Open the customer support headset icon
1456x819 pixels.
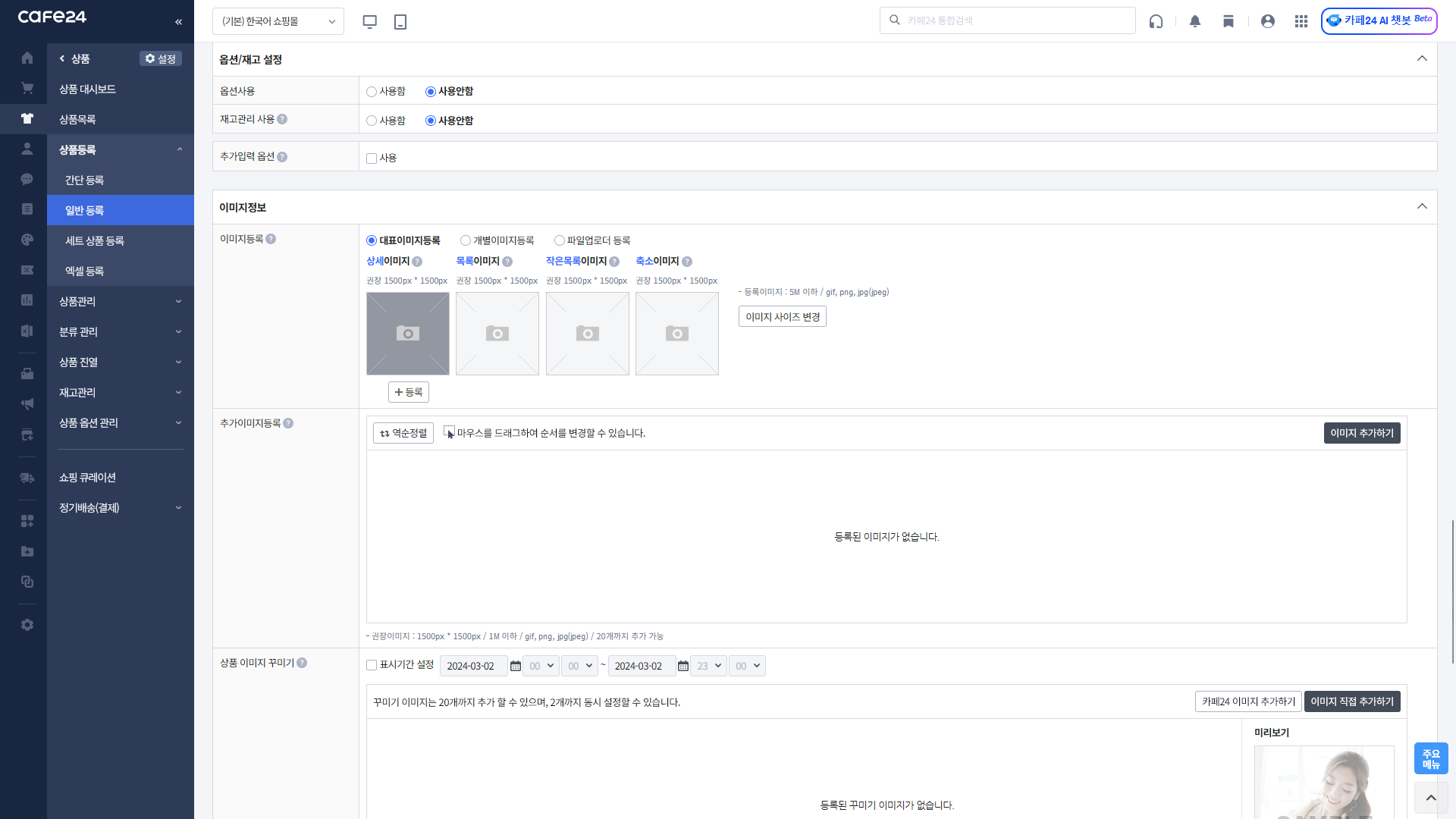tap(1156, 21)
